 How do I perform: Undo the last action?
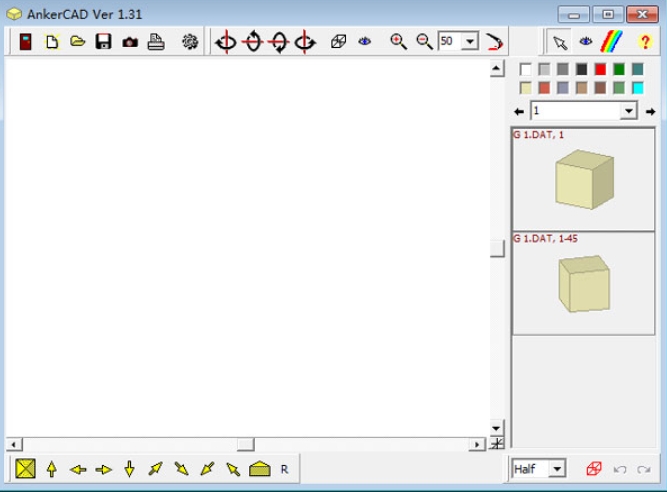pos(620,469)
